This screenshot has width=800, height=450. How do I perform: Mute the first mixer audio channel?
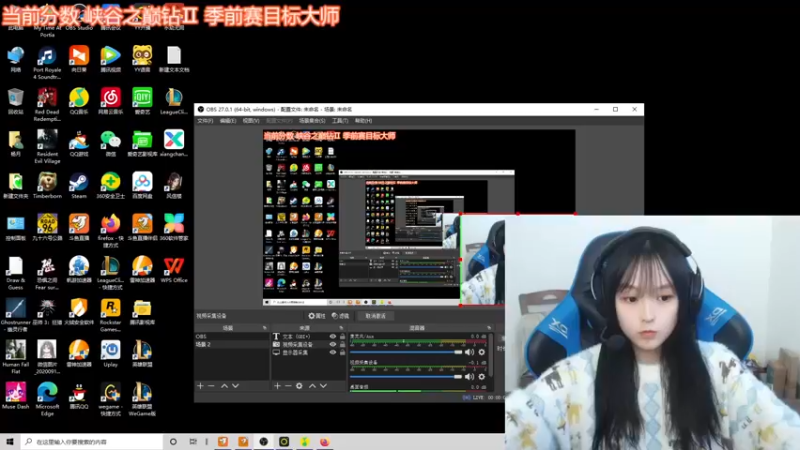(469, 352)
